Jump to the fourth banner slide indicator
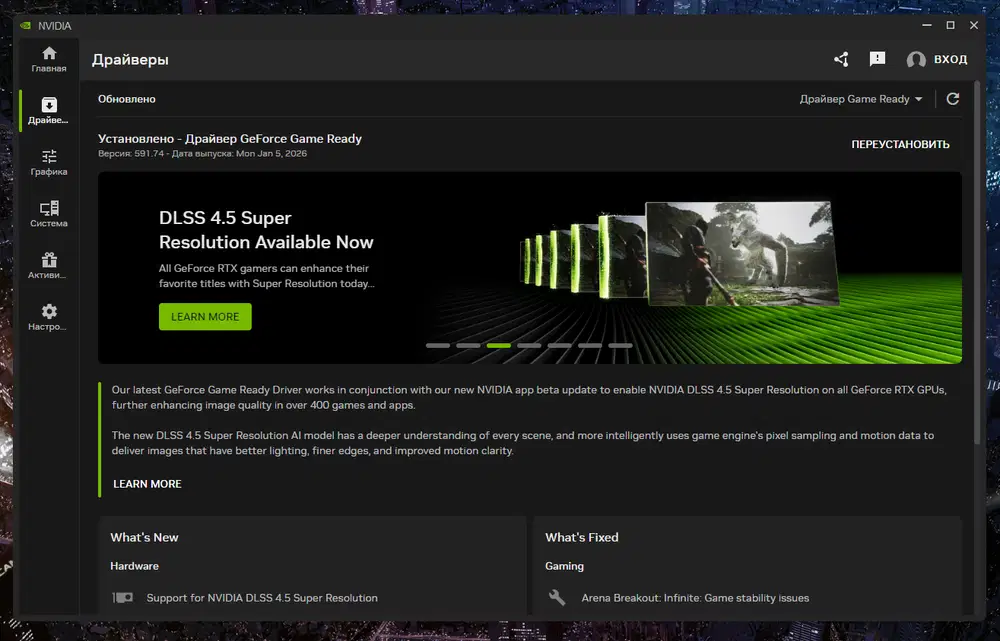 pyautogui.click(x=529, y=346)
